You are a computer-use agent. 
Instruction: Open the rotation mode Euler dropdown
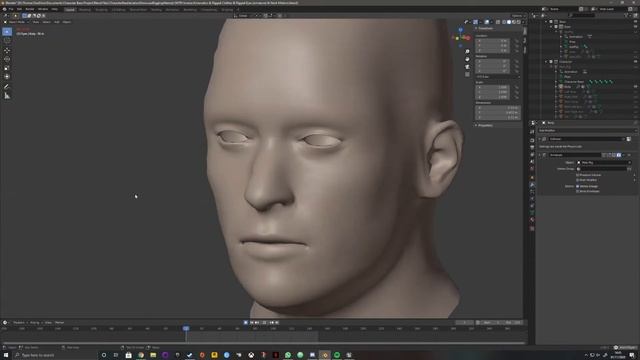tap(498, 77)
